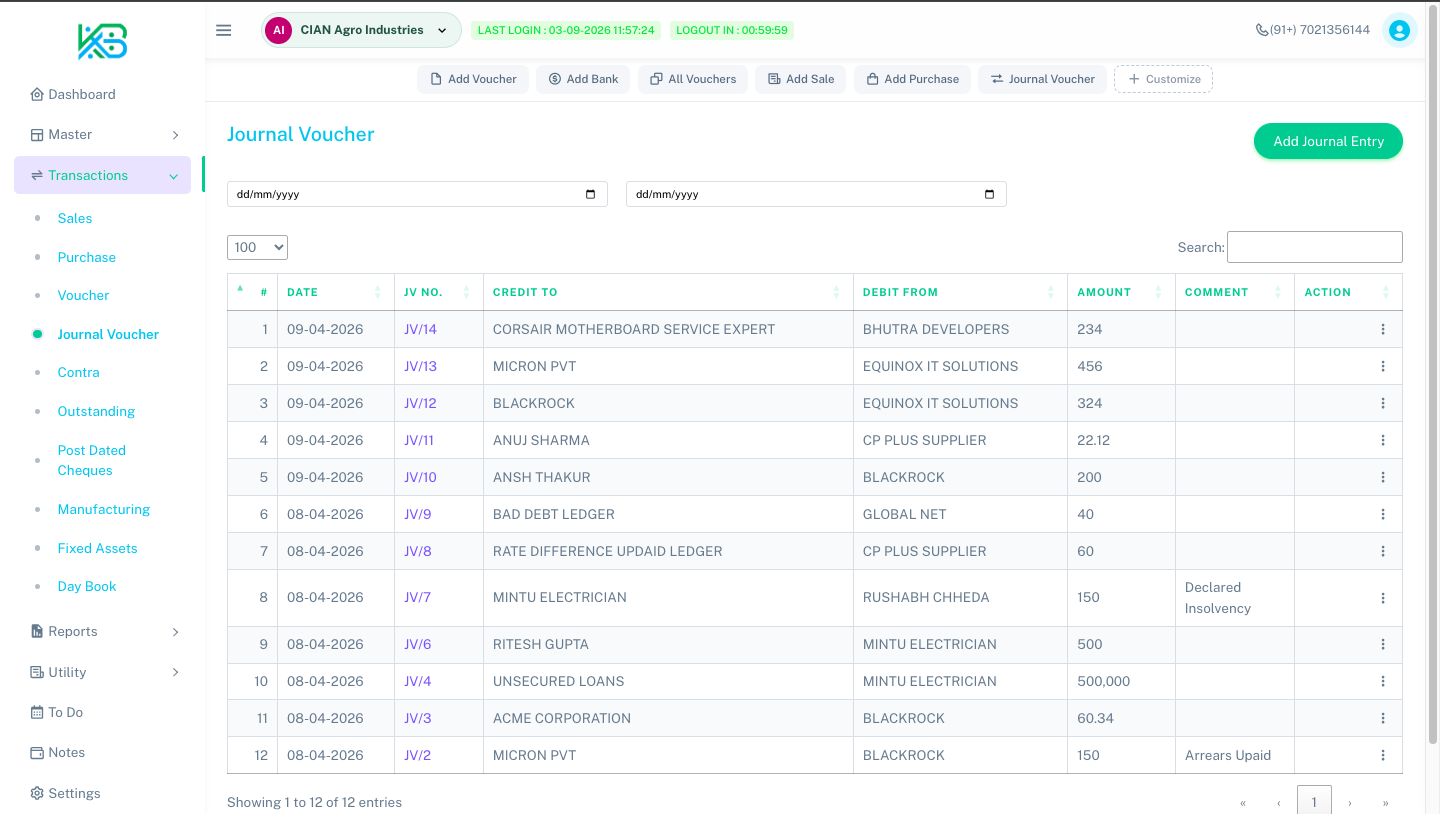Open three-dot action menu for JV/11

(x=1383, y=440)
